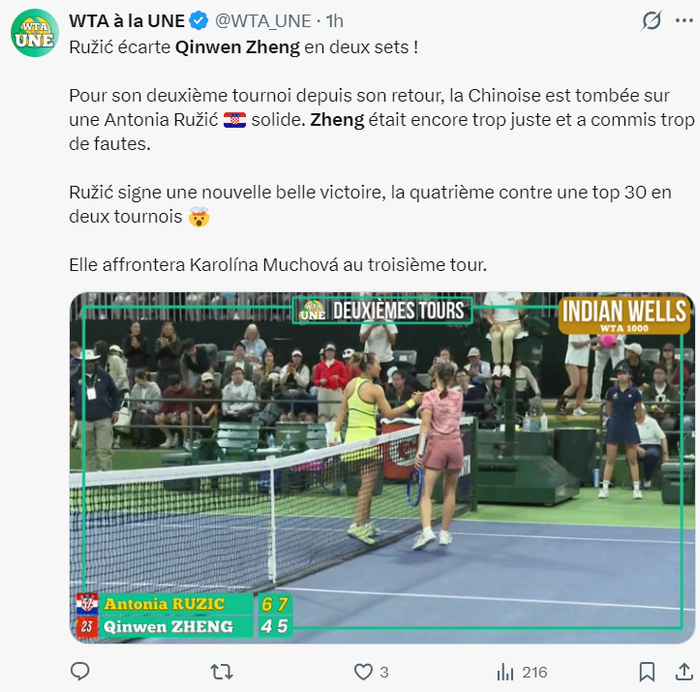
Task: Click the Grok slashed-circle icon
Action: [x=651, y=21]
